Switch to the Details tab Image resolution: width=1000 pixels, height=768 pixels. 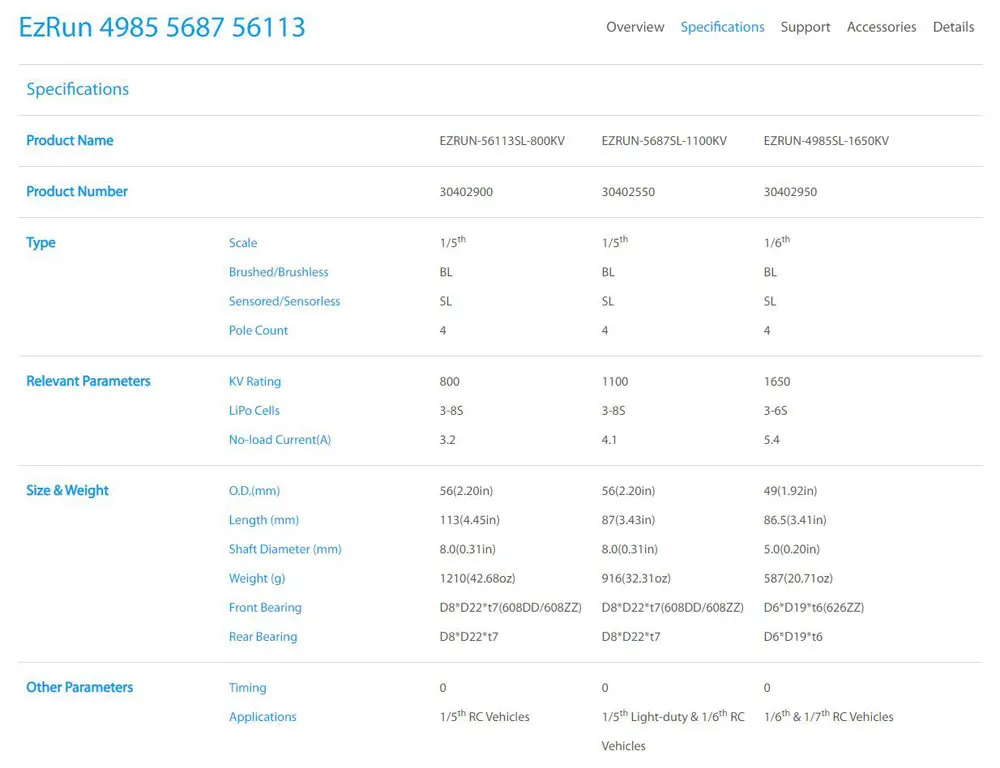point(953,27)
